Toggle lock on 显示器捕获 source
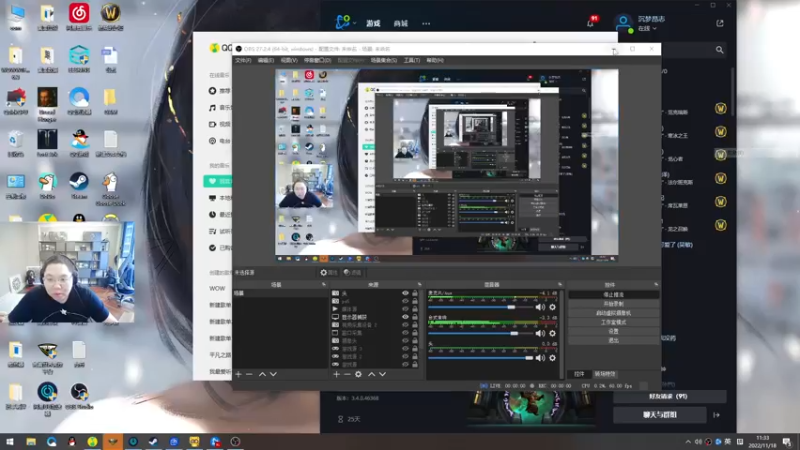Image resolution: width=800 pixels, height=450 pixels. (x=415, y=317)
